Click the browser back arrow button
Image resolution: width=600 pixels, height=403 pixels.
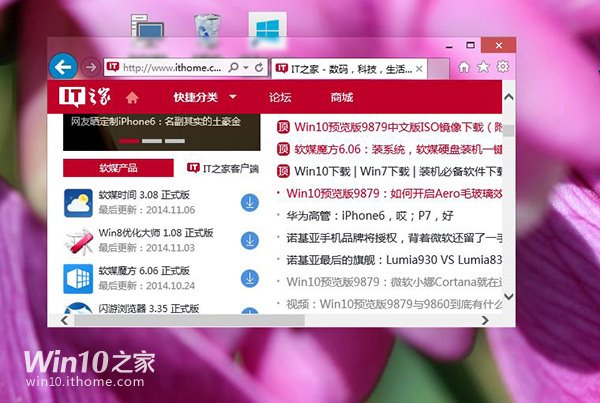pyautogui.click(x=64, y=67)
